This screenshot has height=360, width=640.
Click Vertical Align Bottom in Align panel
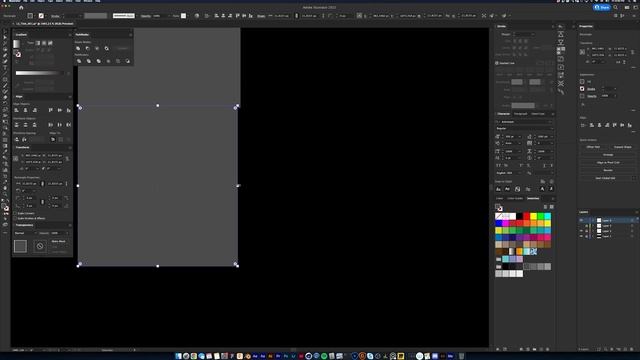click(x=69, y=110)
